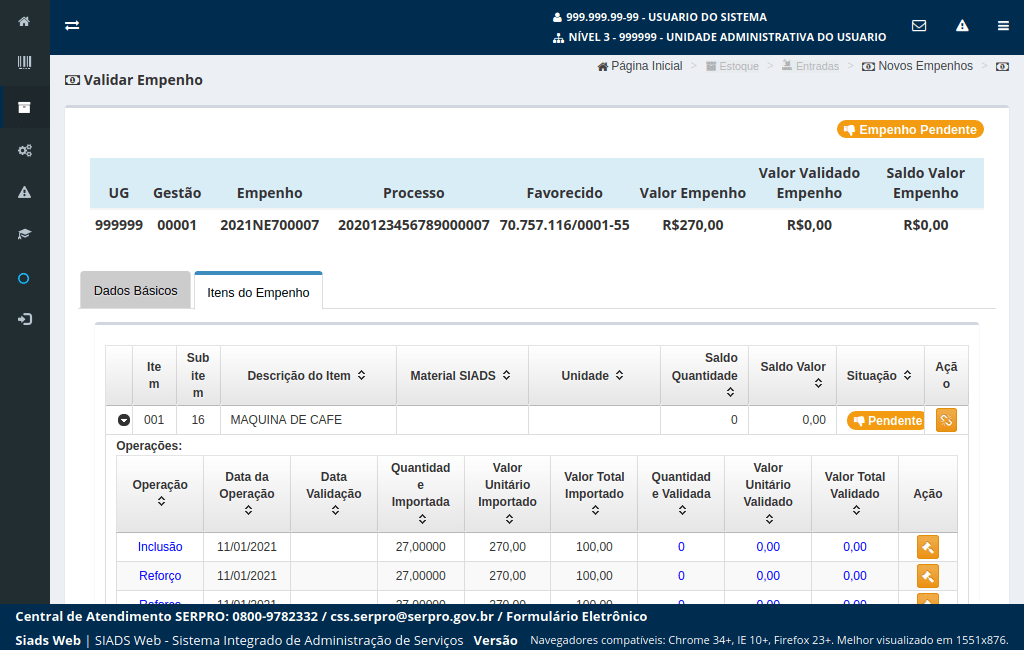Screen dimensions: 1024x650
Task: Click user name USUARIO DO SISTEMA
Action: click(x=708, y=17)
